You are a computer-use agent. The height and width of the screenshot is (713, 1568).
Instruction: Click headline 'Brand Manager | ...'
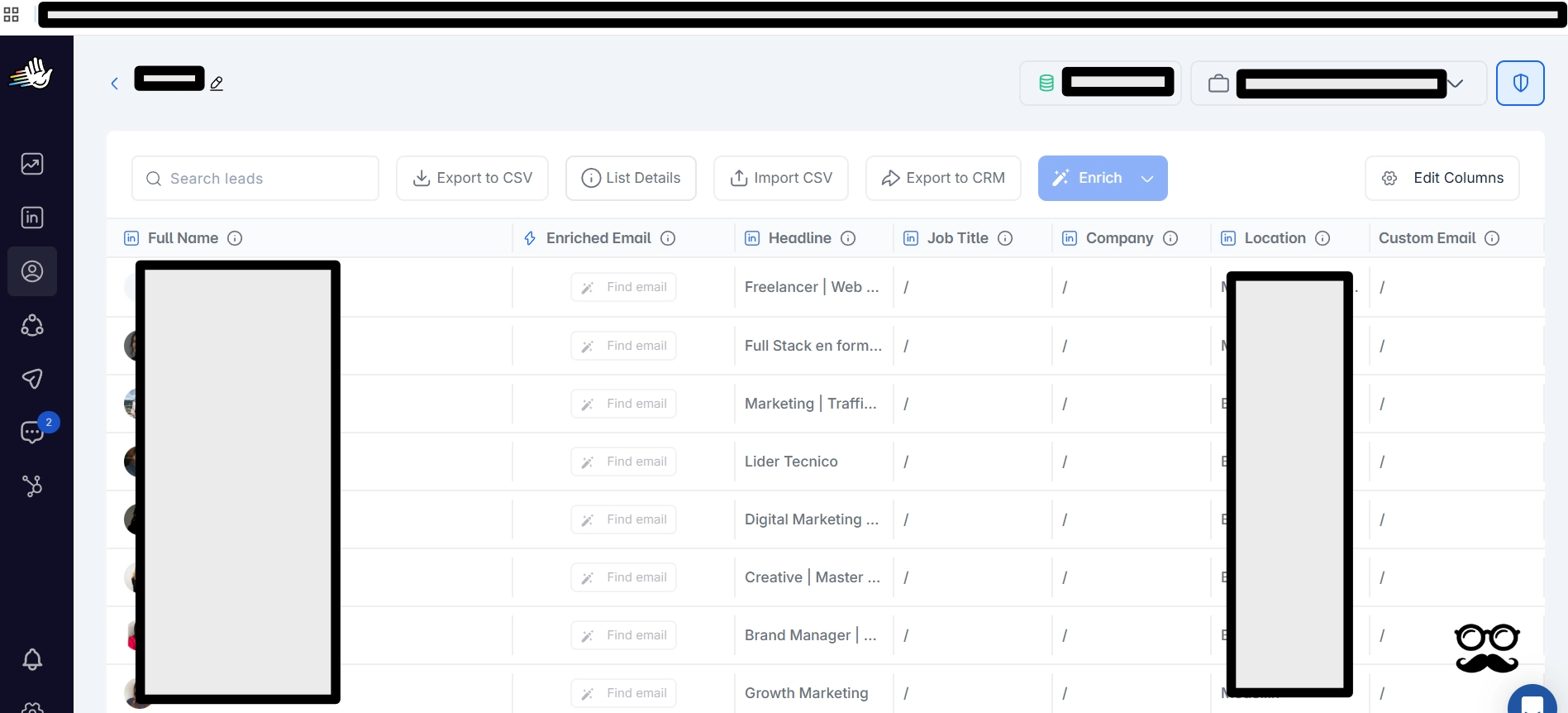[x=811, y=635]
